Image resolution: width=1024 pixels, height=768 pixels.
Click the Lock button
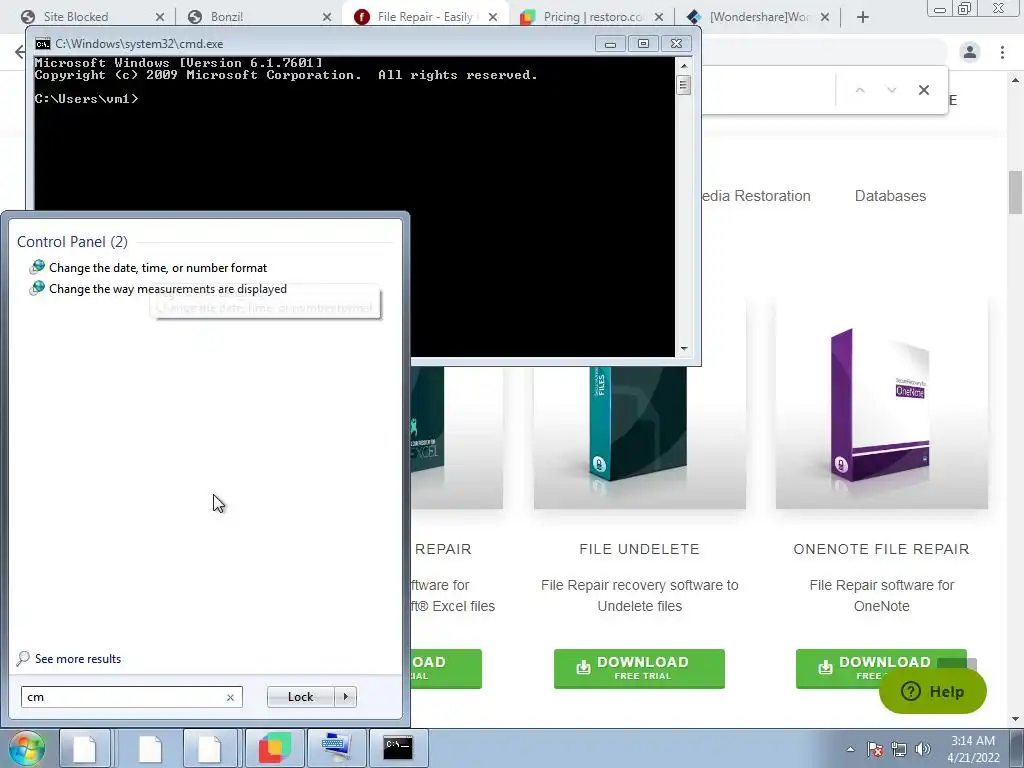pos(300,697)
